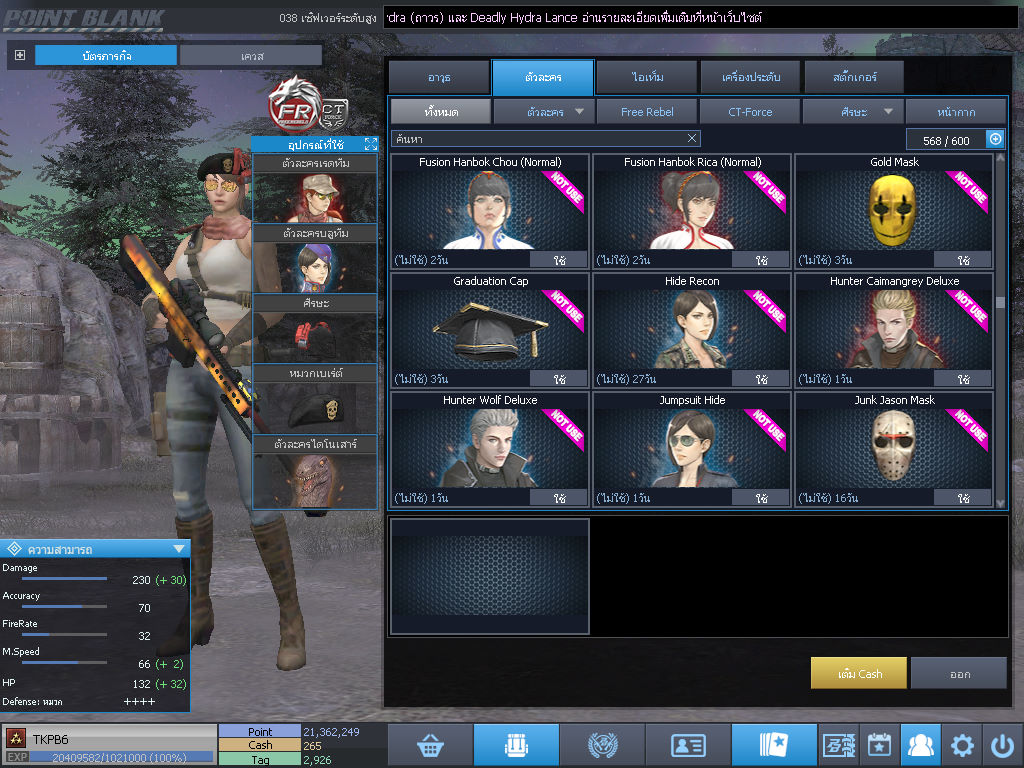Click ใช้ on the Jumpsuit Hide card
1024x768 pixels.
click(761, 498)
